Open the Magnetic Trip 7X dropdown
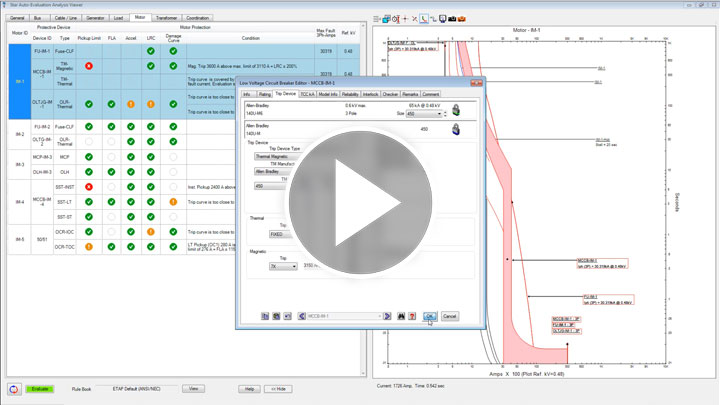 point(293,266)
